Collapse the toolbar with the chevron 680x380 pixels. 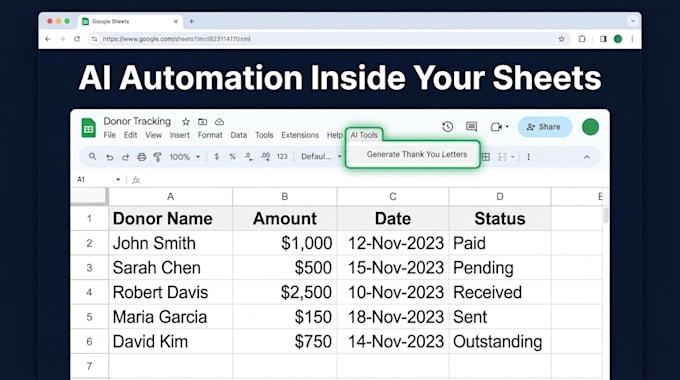pyautogui.click(x=586, y=157)
